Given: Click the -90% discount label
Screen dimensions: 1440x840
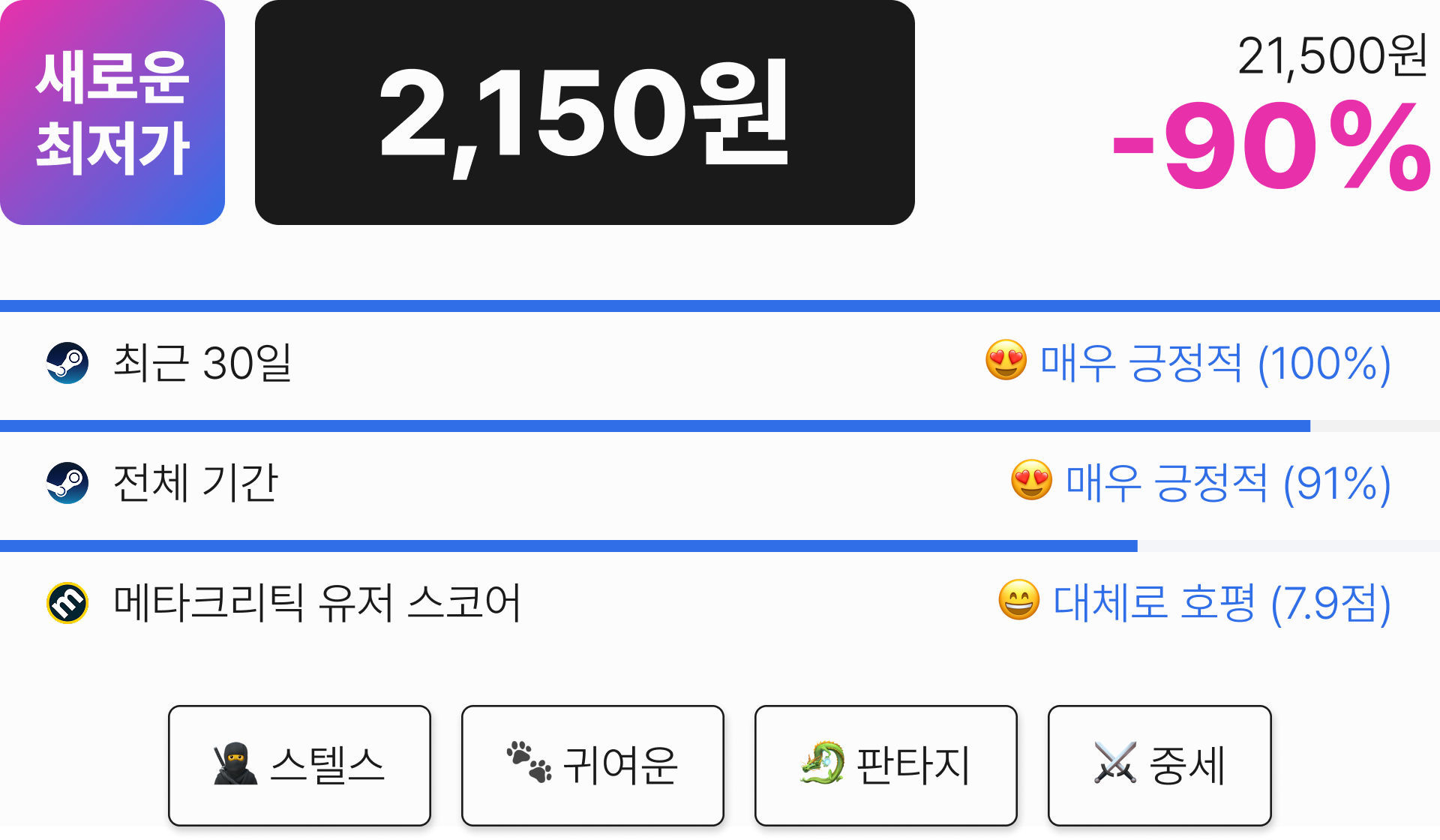Looking at the screenshot, I should click(x=1271, y=146).
